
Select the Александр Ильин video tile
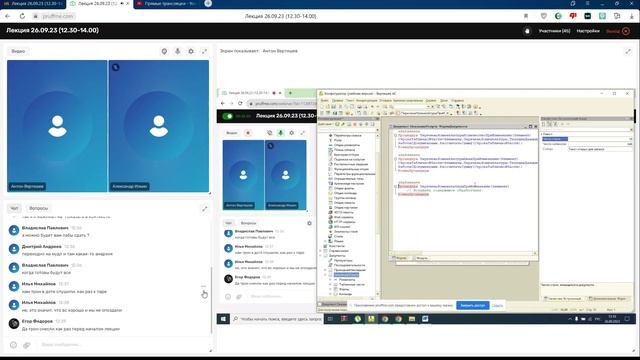159,126
